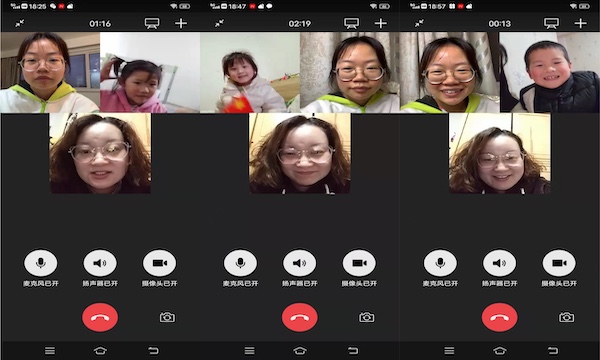The height and width of the screenshot is (360, 600).
Task: Tap the plus icon in 02:19 call
Action: (380, 23)
